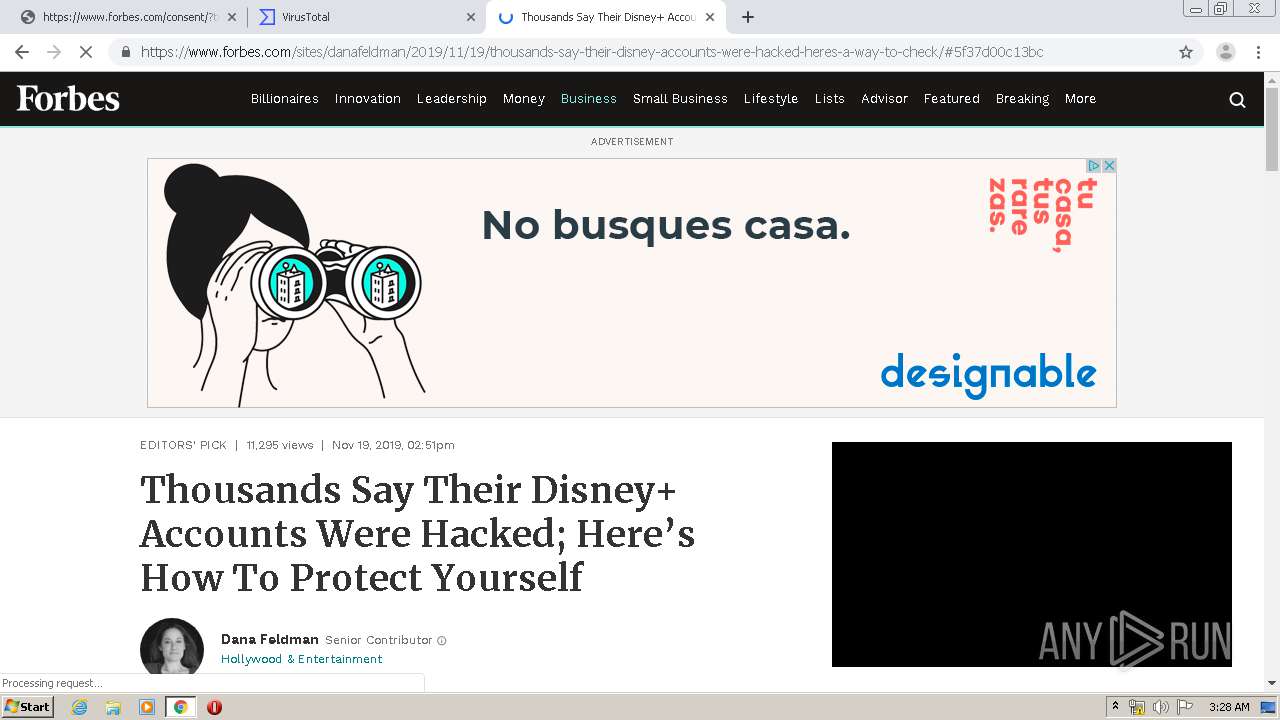Open the Small Business menu
Viewport: 1280px width, 720px height.
pyautogui.click(x=680, y=99)
